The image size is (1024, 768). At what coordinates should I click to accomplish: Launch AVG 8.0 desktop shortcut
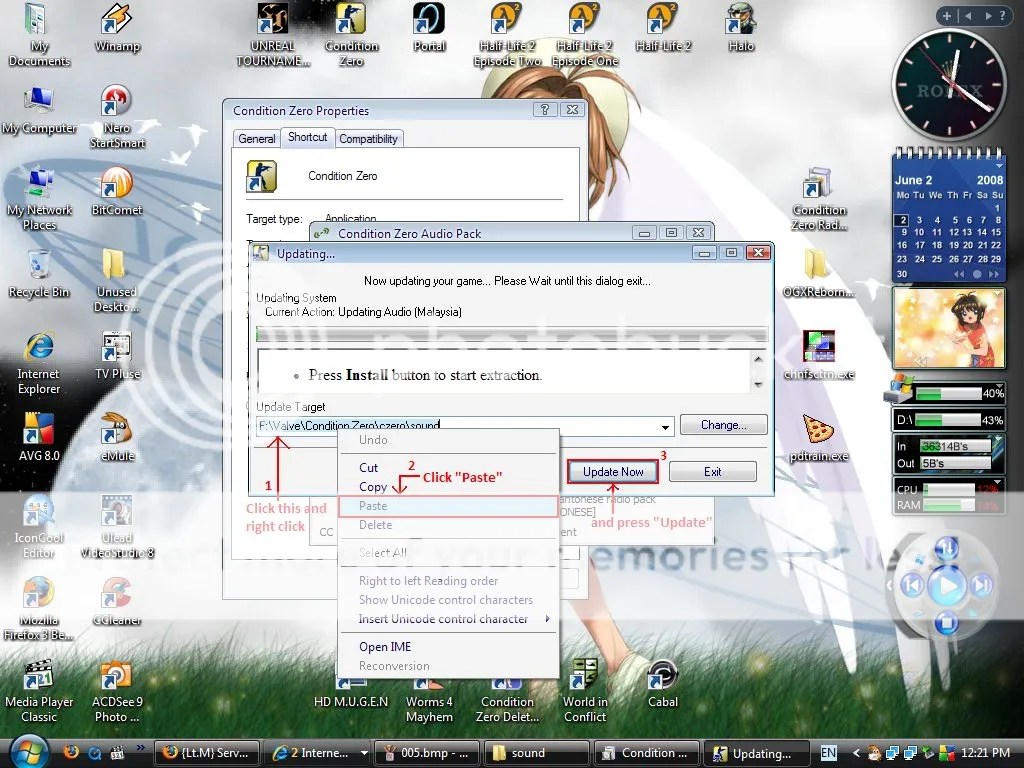39,438
